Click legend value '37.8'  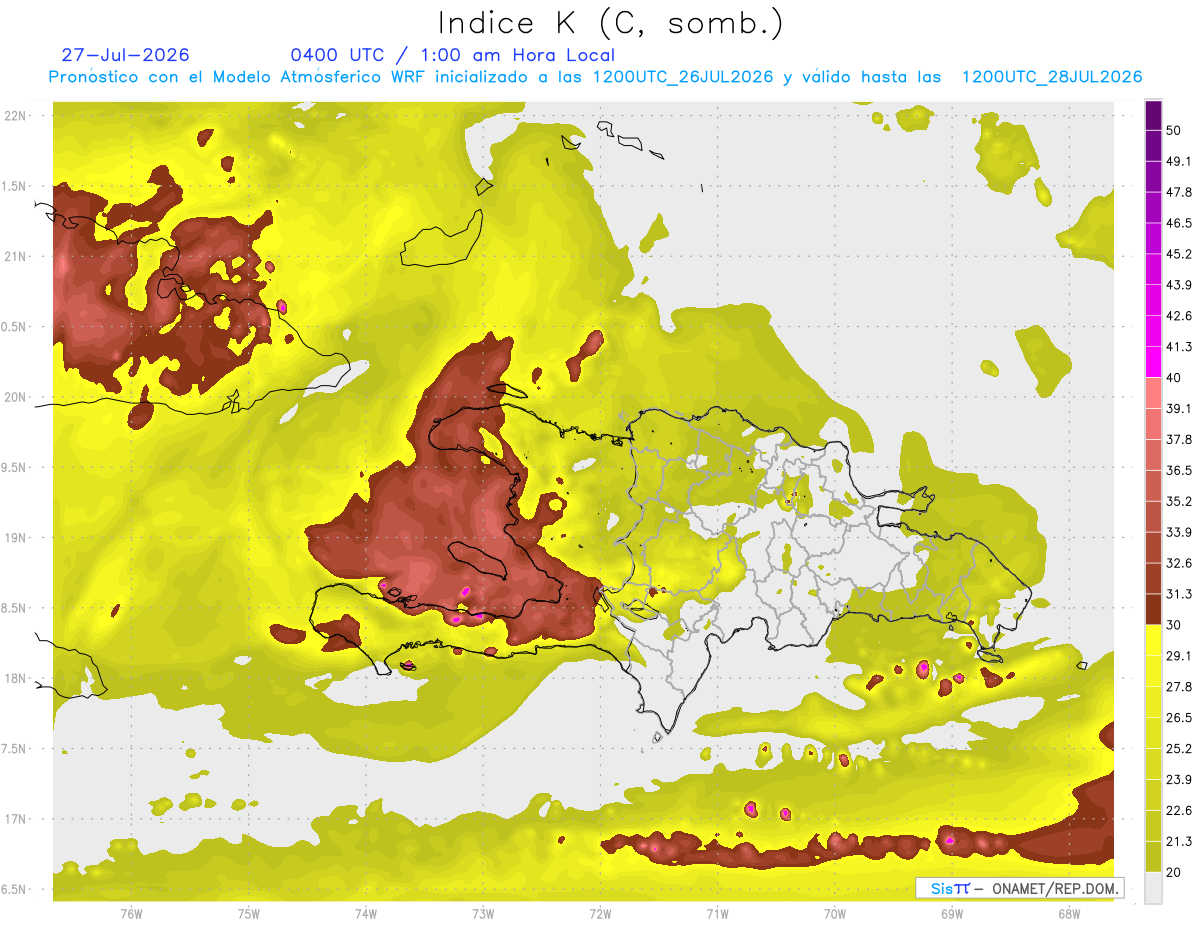[x=1179, y=439]
